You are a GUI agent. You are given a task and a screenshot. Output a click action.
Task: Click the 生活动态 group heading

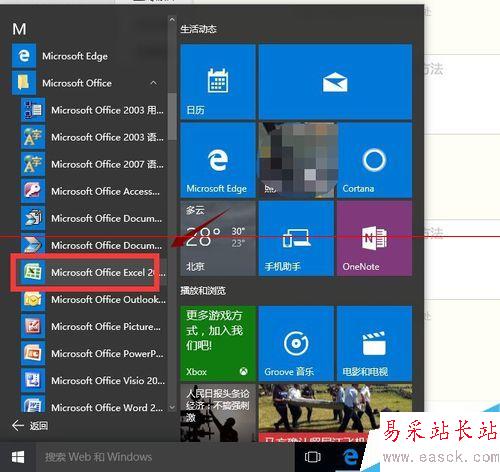pyautogui.click(x=199, y=29)
